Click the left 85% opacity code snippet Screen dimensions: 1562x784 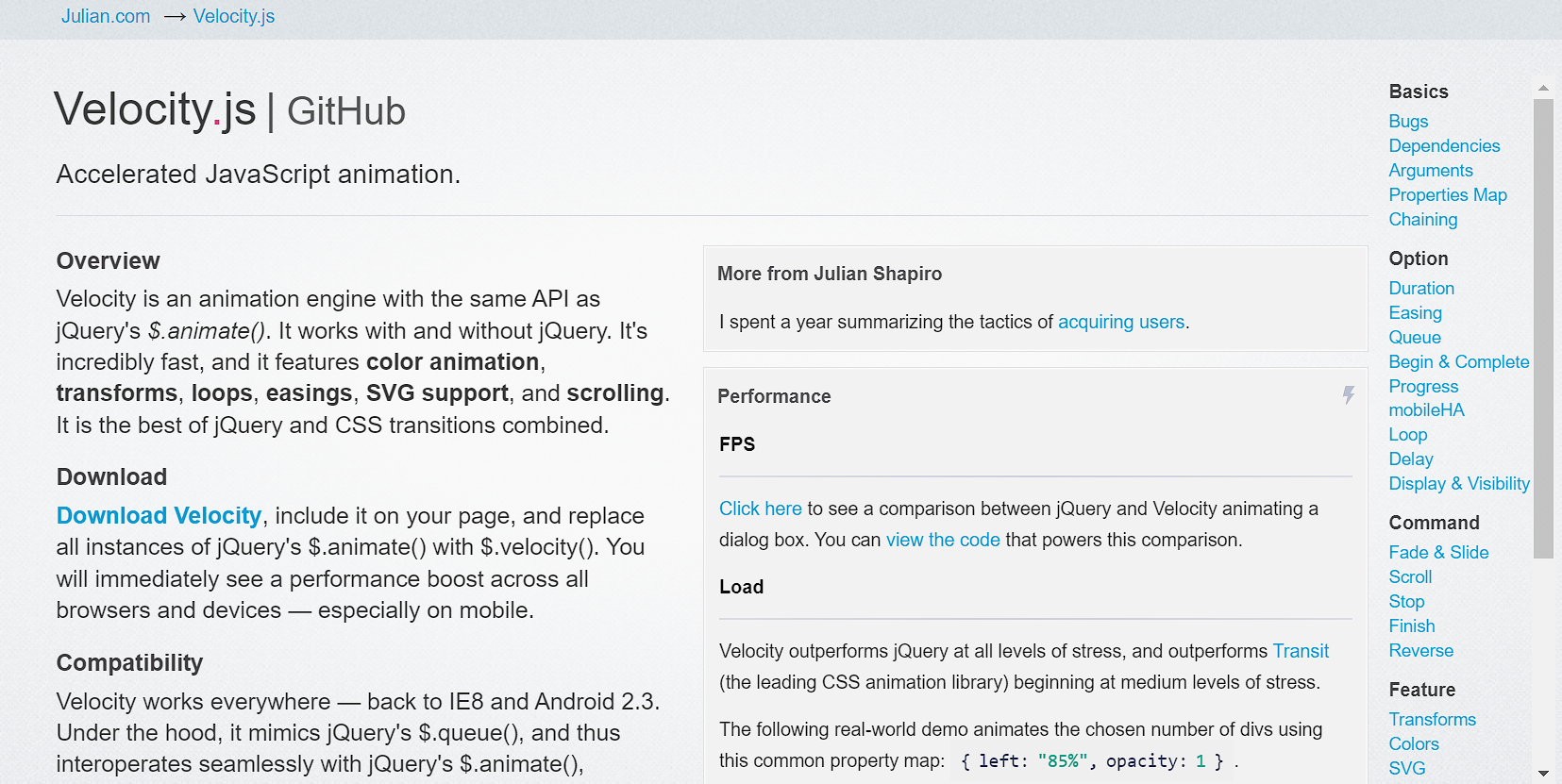click(1092, 761)
